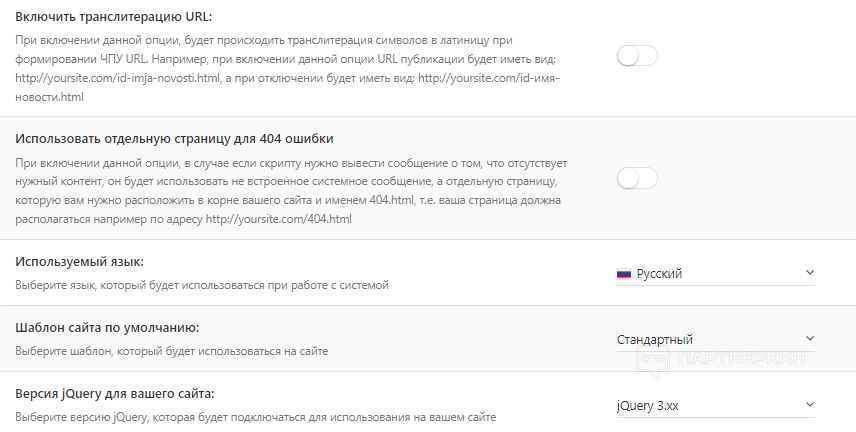The image size is (856, 432).
Task: Toggle the separate 404 error page switch
Action: click(x=637, y=178)
